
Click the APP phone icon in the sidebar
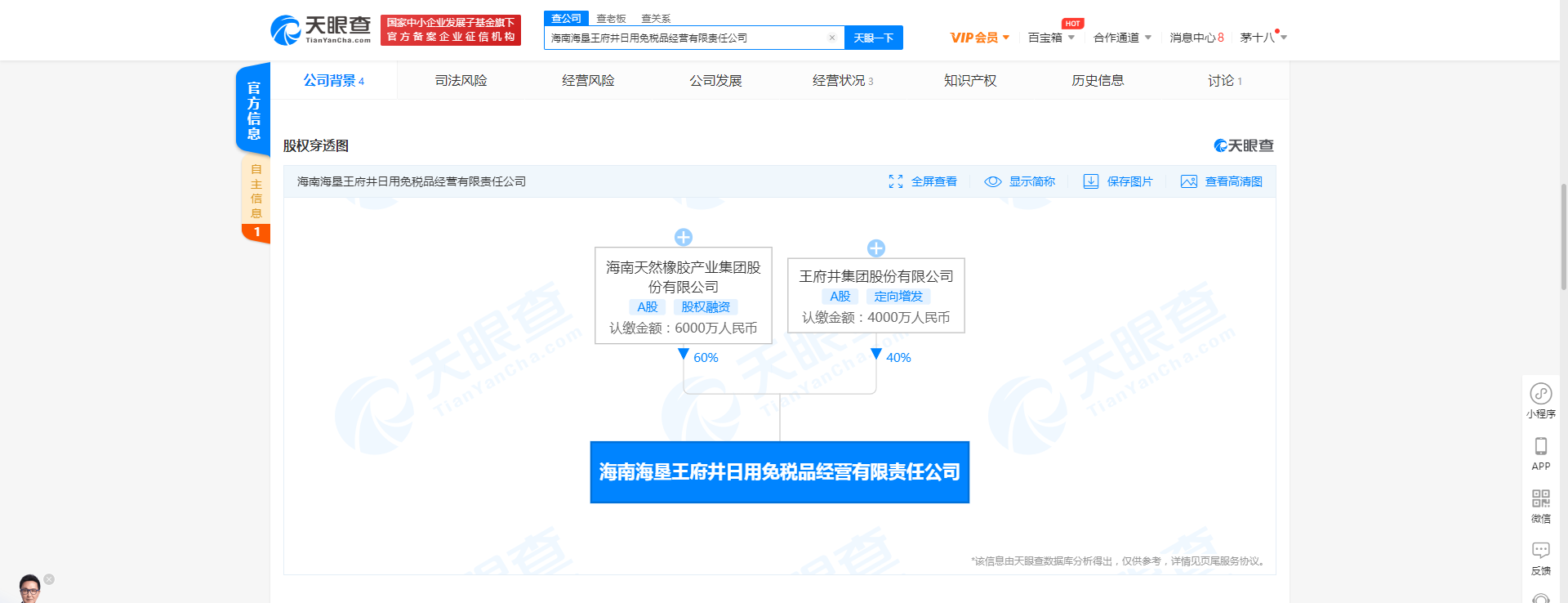pyautogui.click(x=1540, y=446)
